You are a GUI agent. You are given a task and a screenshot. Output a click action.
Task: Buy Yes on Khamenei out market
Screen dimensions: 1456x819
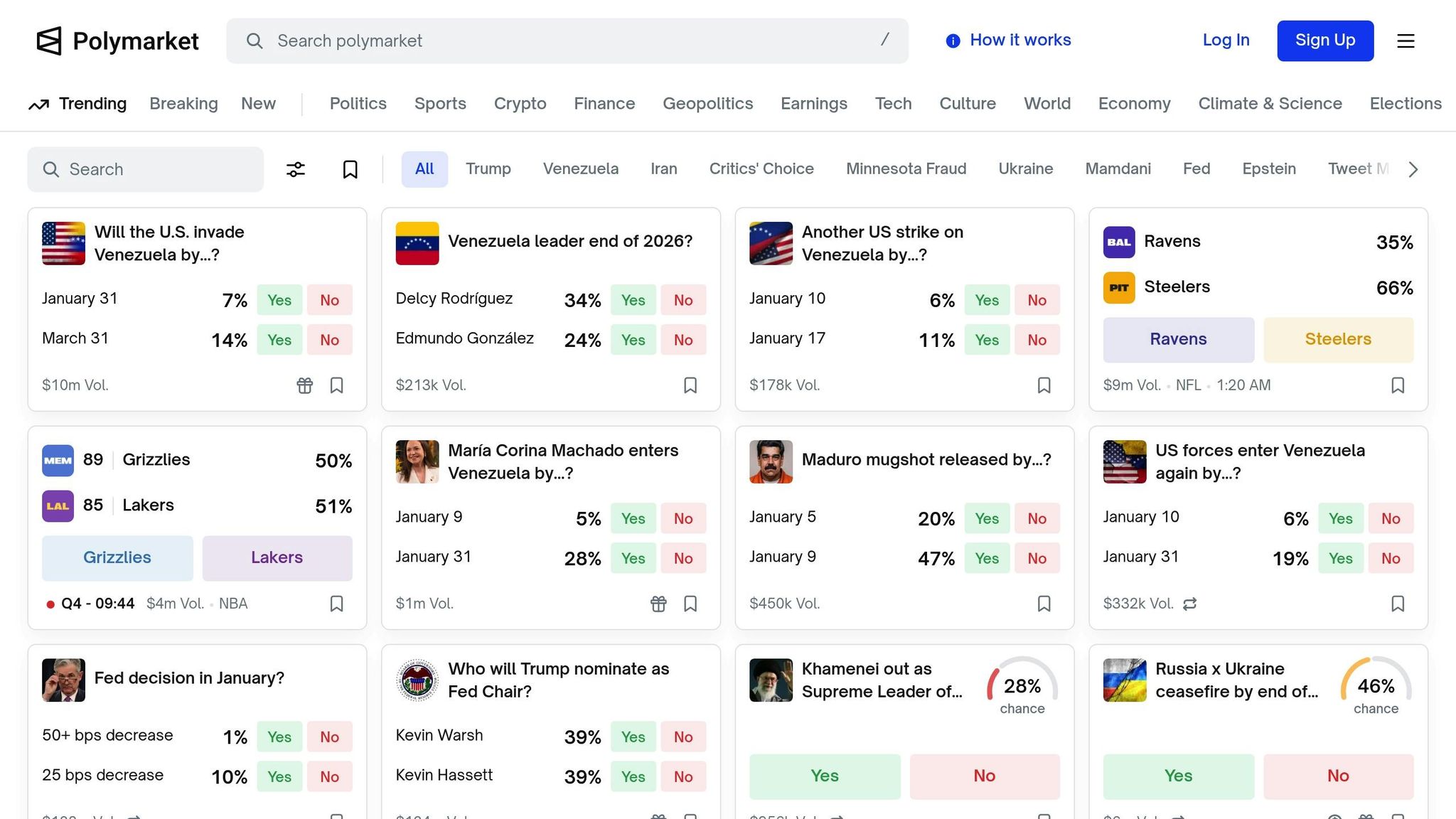824,776
